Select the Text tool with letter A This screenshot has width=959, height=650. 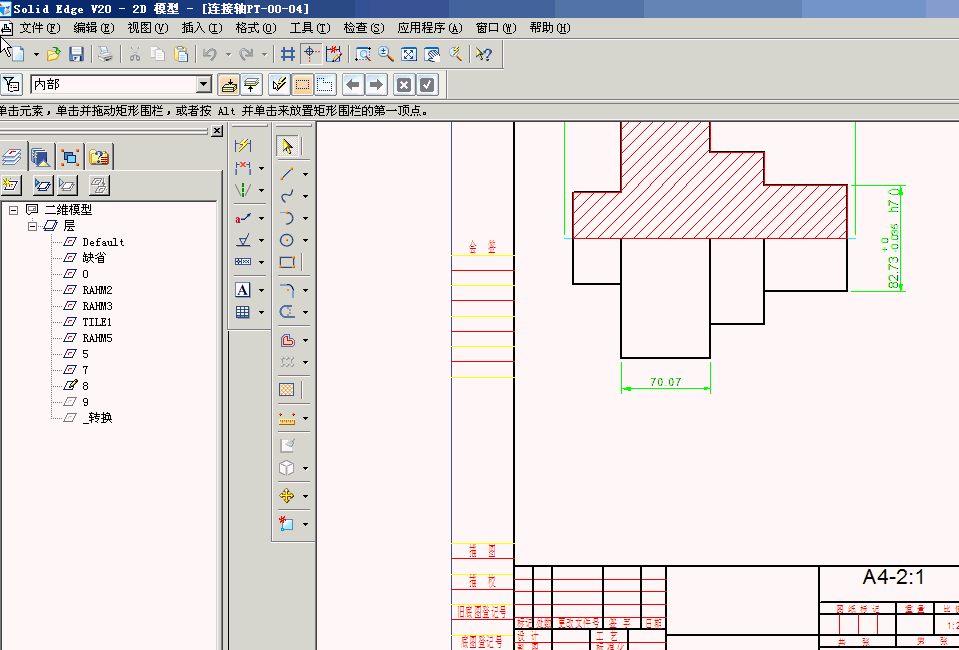pos(243,290)
